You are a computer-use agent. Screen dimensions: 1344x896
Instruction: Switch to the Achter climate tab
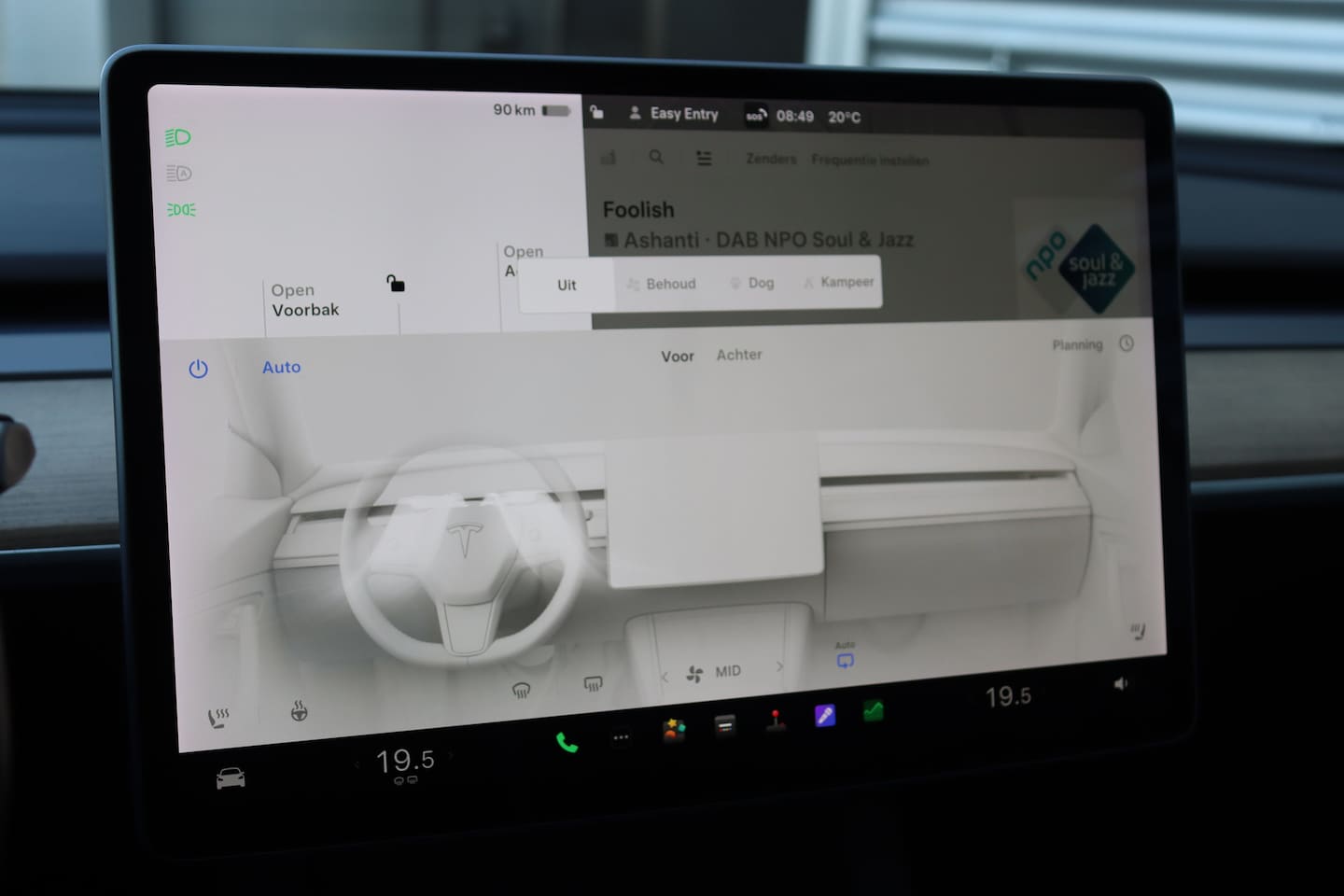(x=739, y=355)
